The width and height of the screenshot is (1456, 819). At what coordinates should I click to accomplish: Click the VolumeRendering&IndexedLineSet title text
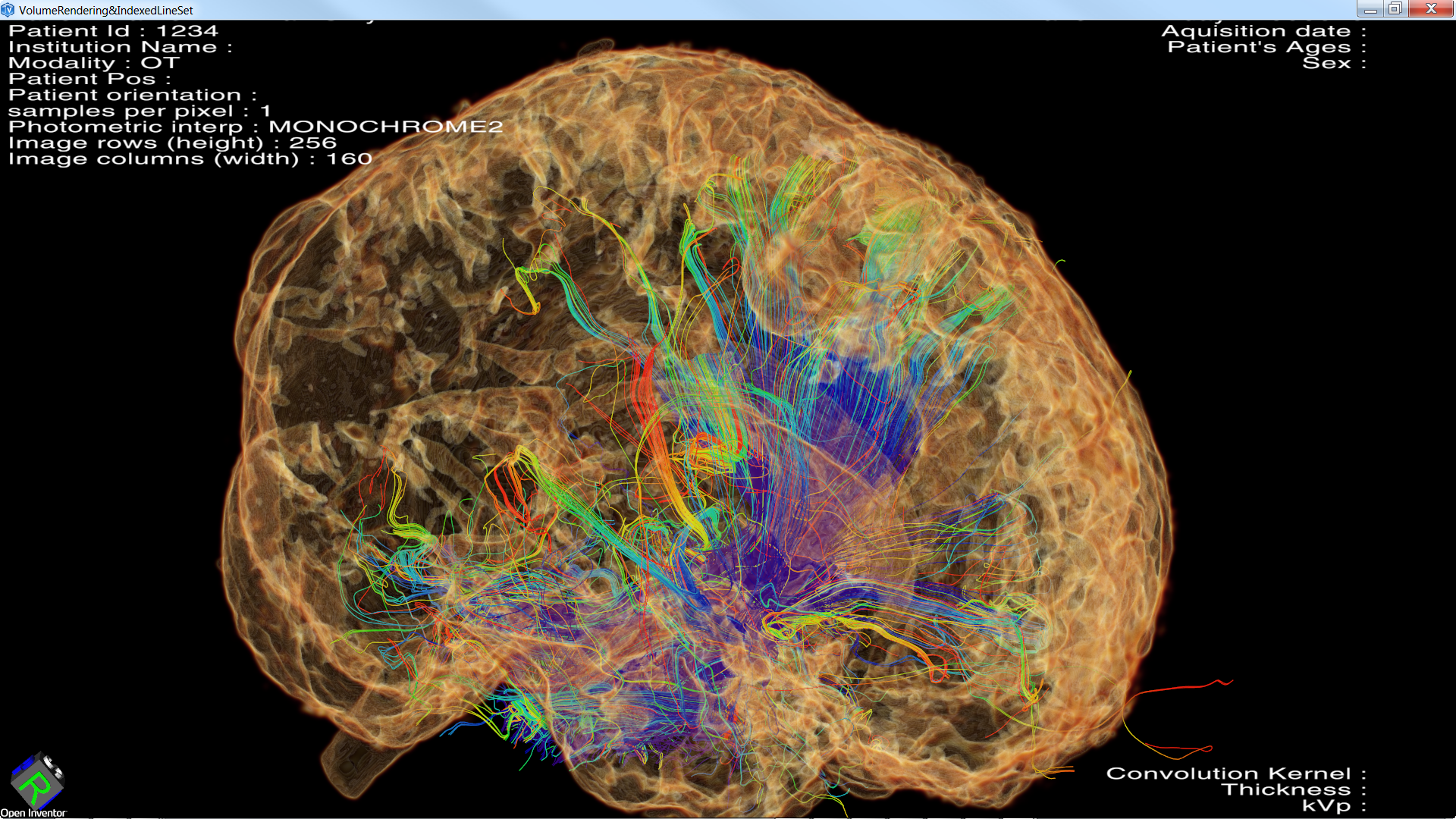click(x=106, y=10)
